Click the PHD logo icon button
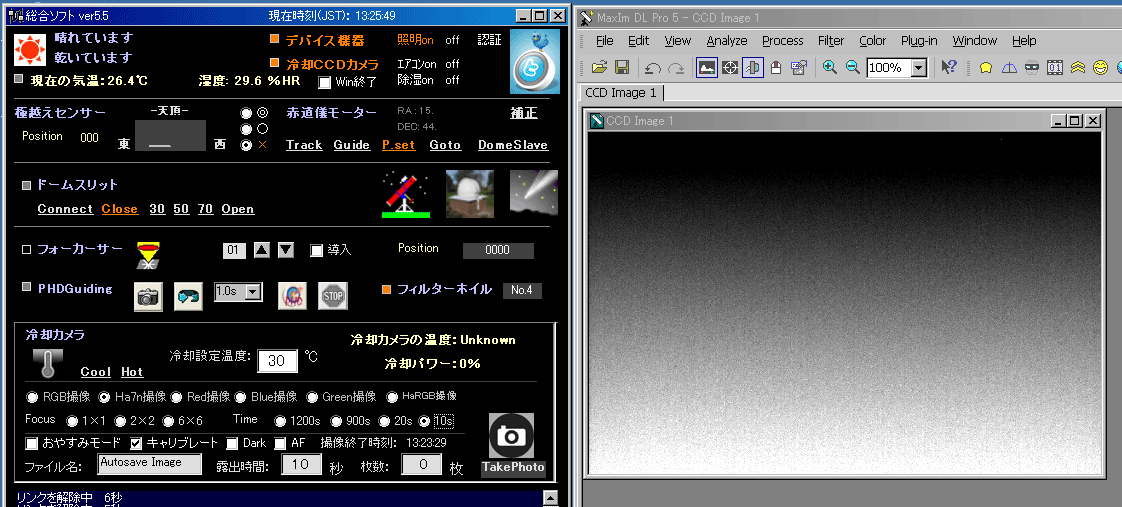This screenshot has width=1122, height=507. pyautogui.click(x=293, y=295)
